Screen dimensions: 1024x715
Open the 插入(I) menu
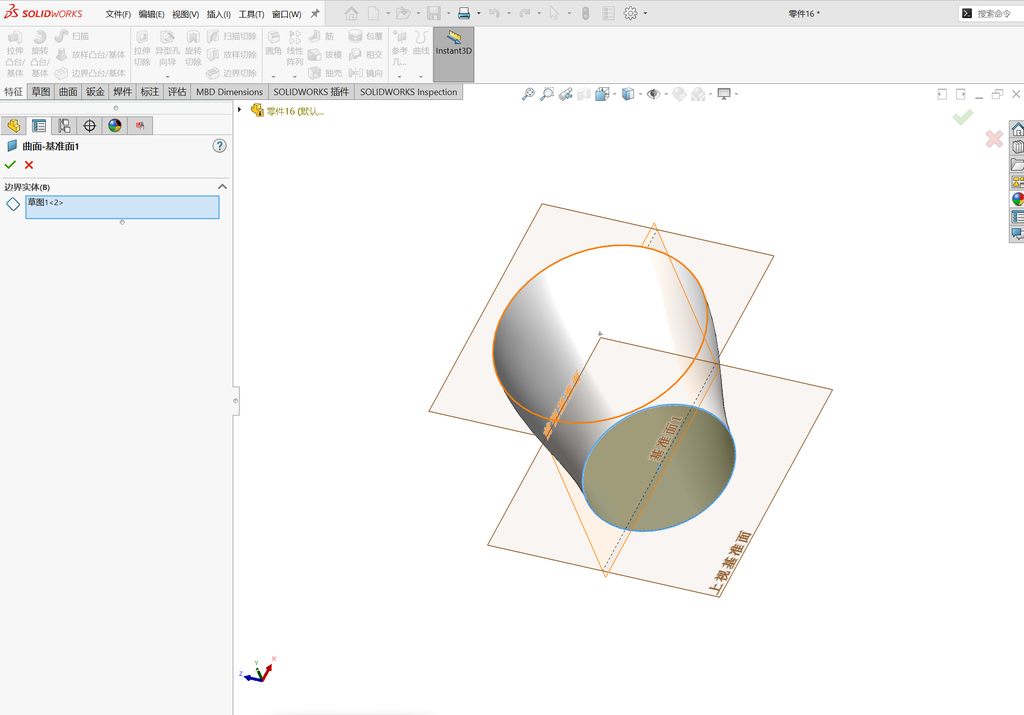[x=219, y=14]
